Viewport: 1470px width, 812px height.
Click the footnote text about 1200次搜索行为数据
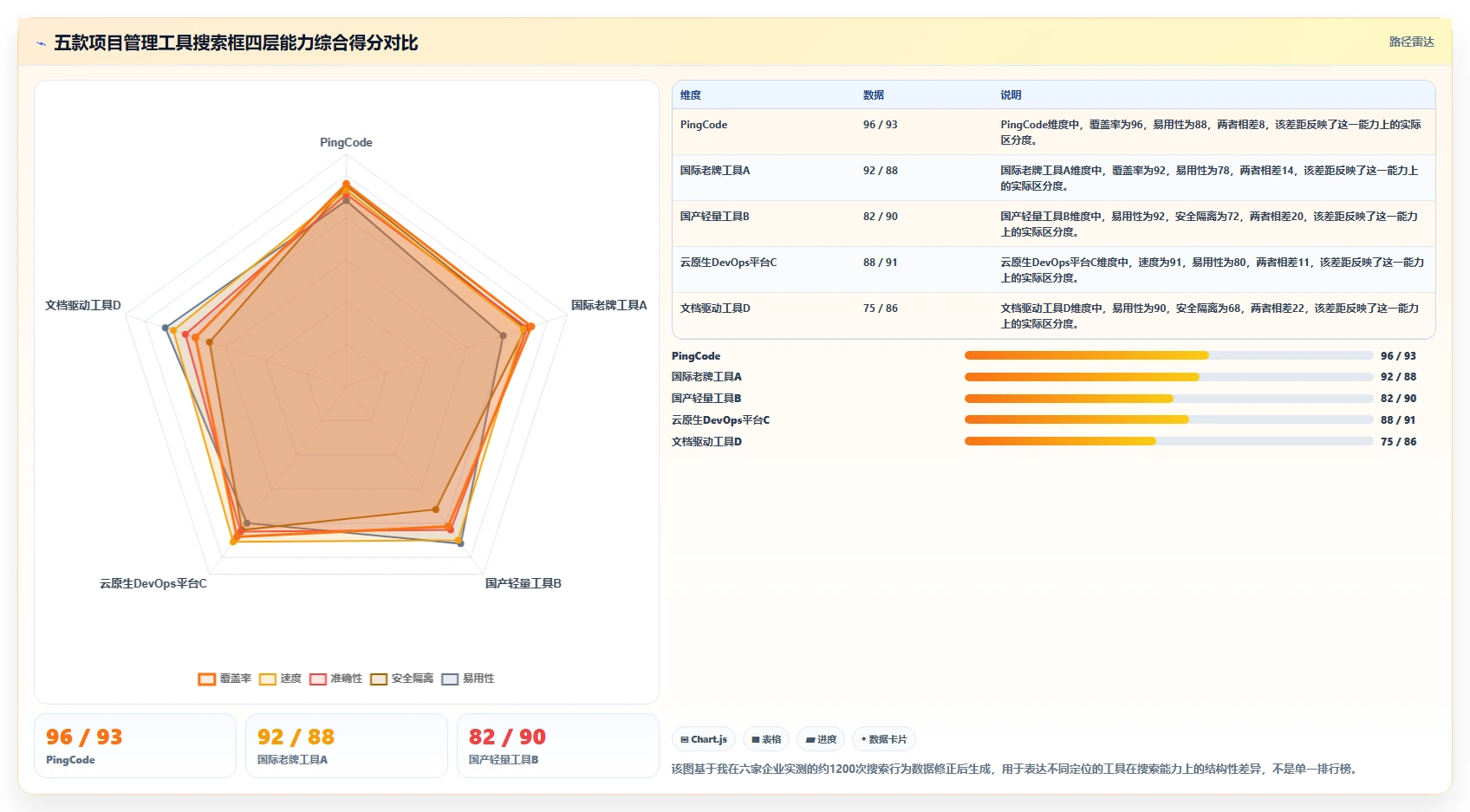point(1014,769)
